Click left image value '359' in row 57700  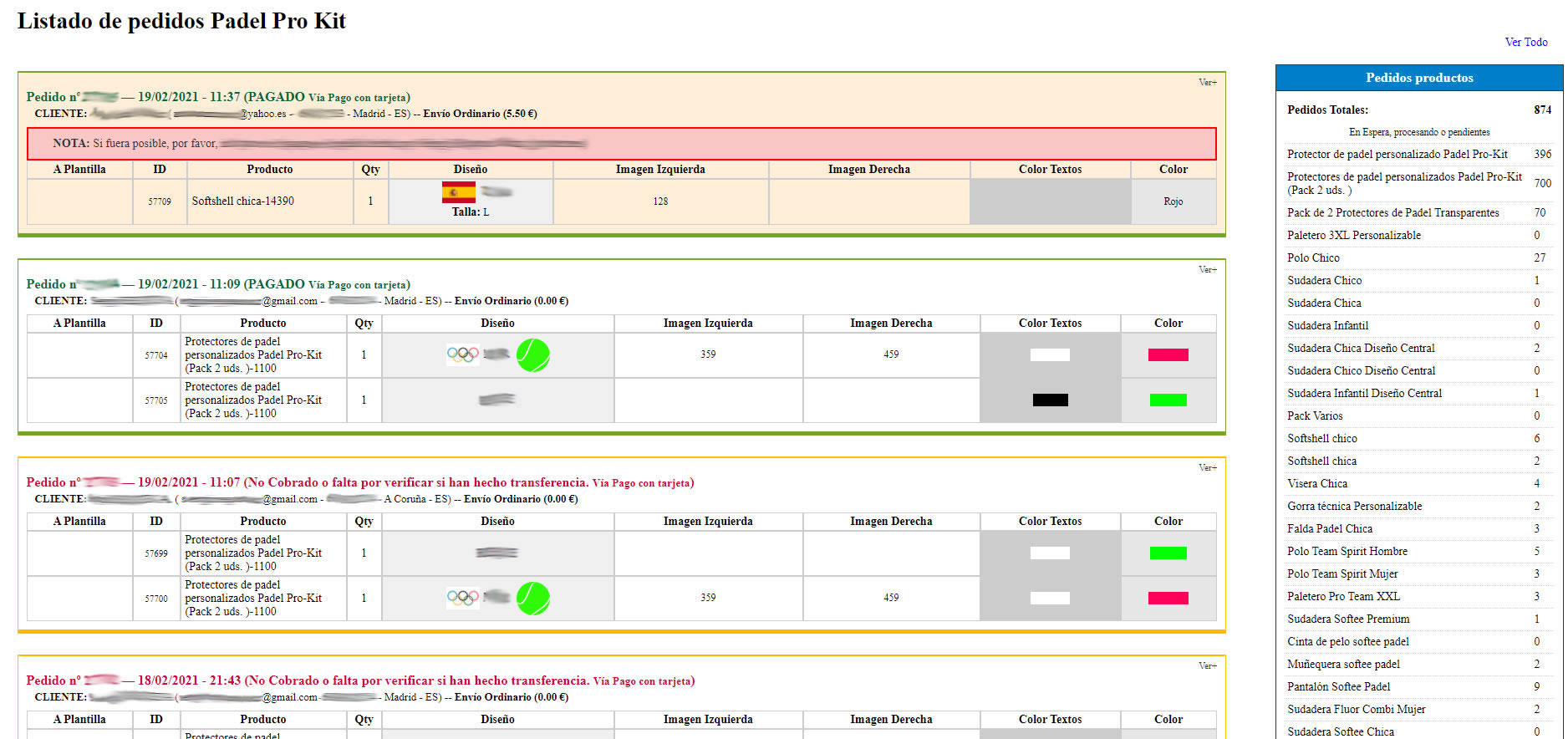tap(708, 598)
